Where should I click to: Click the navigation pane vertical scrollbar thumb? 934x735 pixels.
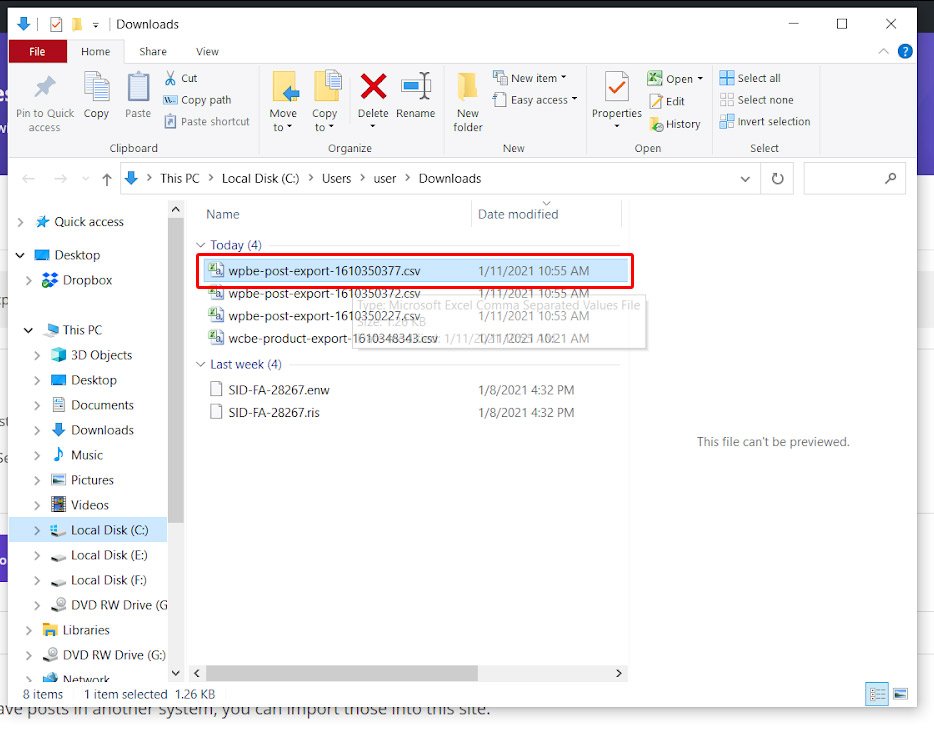point(175,370)
